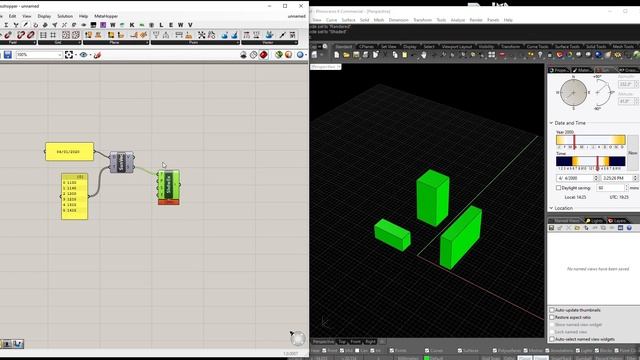The width and height of the screenshot is (640, 360).
Task: Click the Year month slider bar
Action: point(591,140)
